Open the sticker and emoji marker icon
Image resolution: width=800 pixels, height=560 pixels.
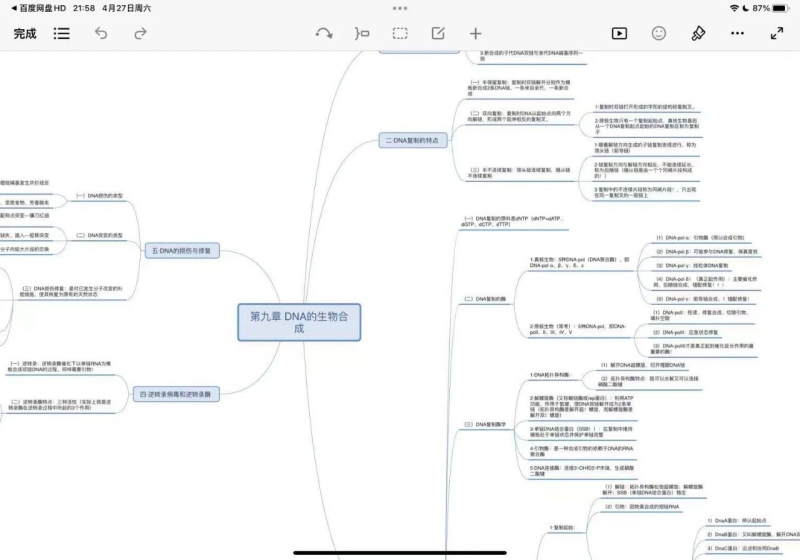659,34
